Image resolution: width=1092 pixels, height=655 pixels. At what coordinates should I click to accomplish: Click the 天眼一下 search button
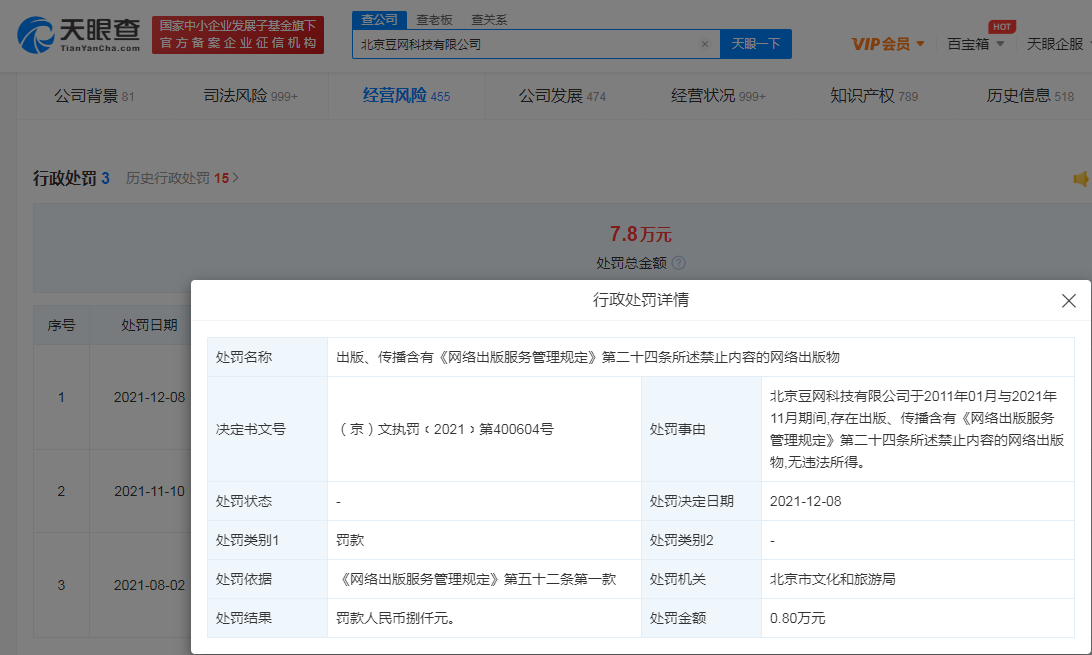756,44
